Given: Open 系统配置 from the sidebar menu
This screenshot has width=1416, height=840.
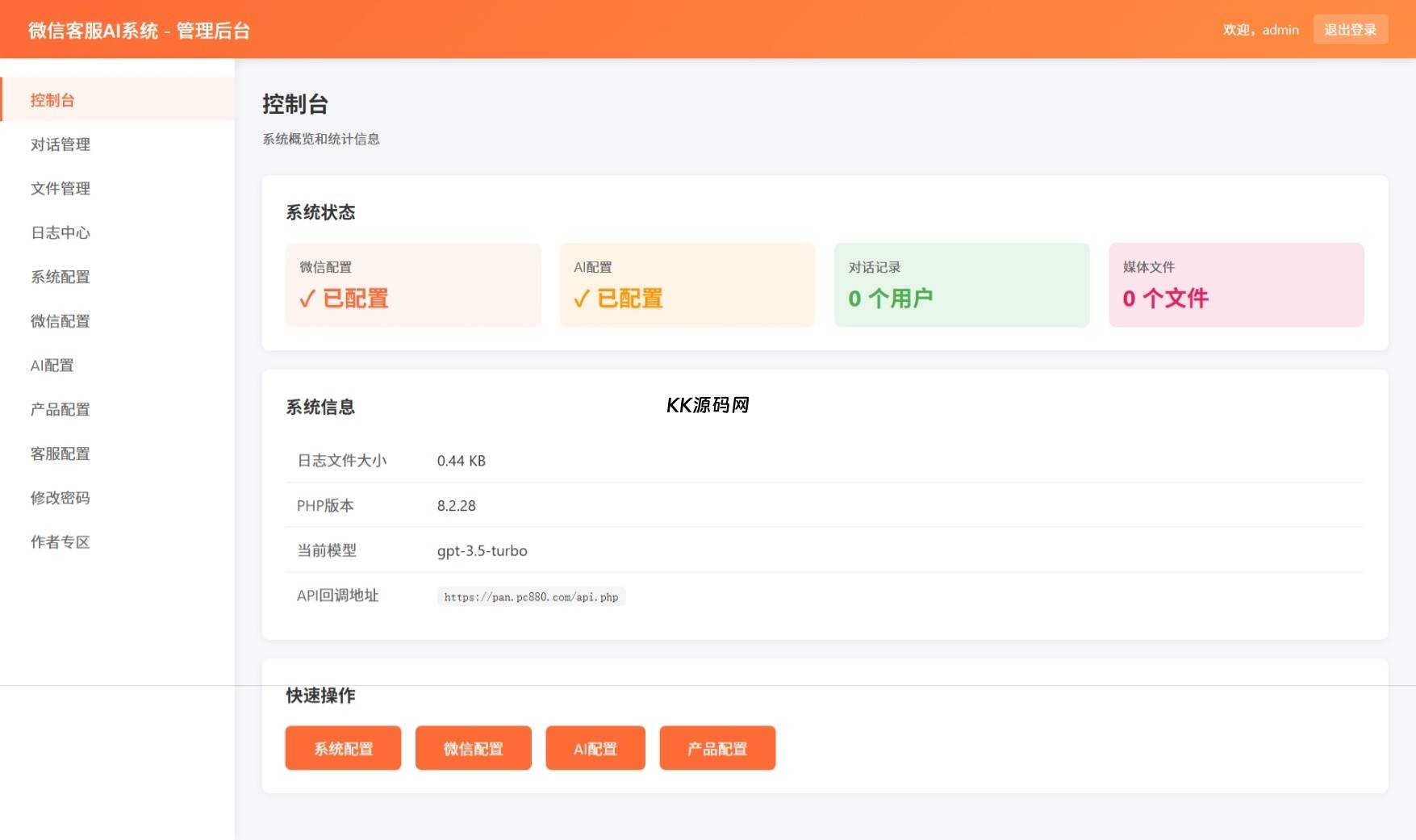Looking at the screenshot, I should 60,277.
